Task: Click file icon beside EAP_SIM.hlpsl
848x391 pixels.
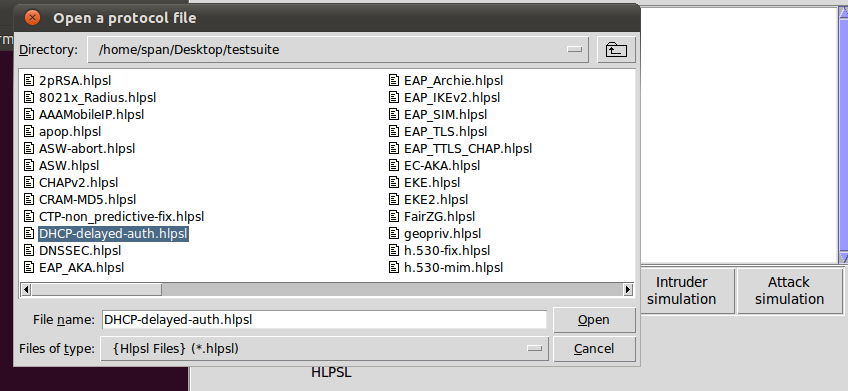Action: pyautogui.click(x=394, y=115)
